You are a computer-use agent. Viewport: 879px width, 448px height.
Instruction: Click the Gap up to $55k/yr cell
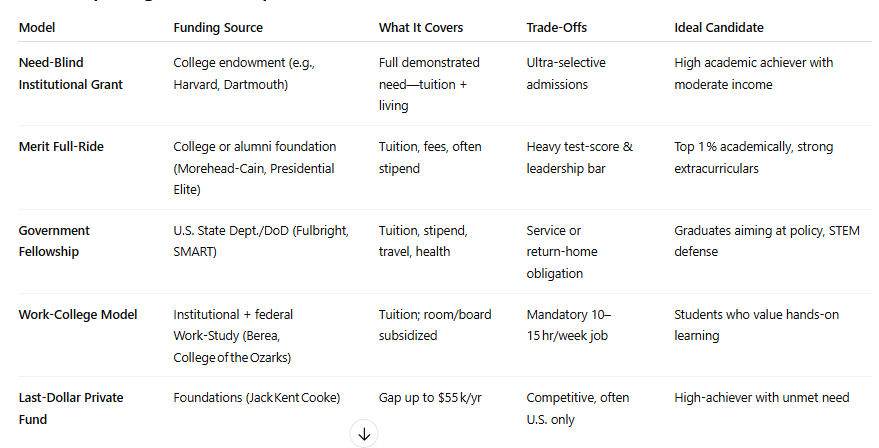[429, 398]
